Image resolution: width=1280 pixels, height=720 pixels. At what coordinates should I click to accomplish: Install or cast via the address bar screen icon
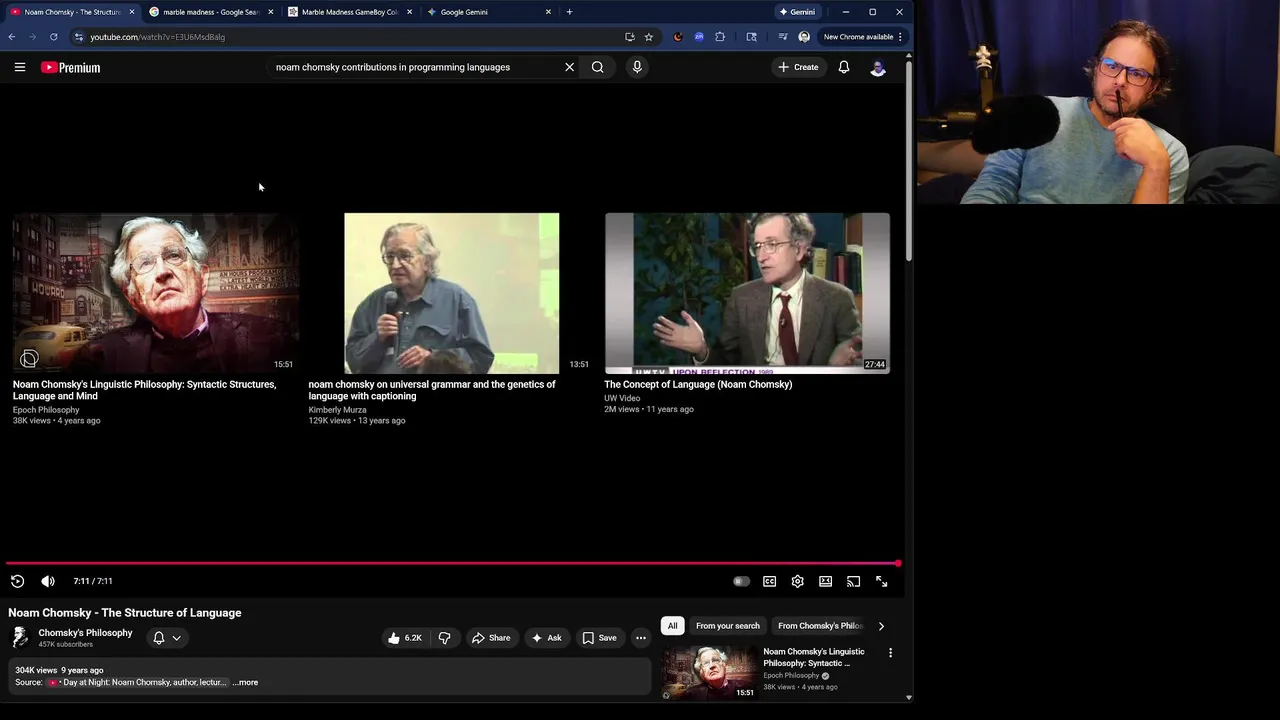point(629,37)
